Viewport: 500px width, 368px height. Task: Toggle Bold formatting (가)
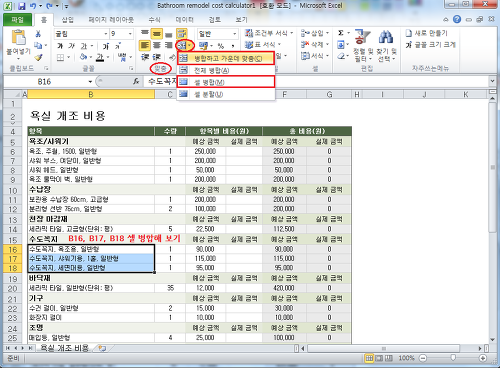(x=60, y=46)
